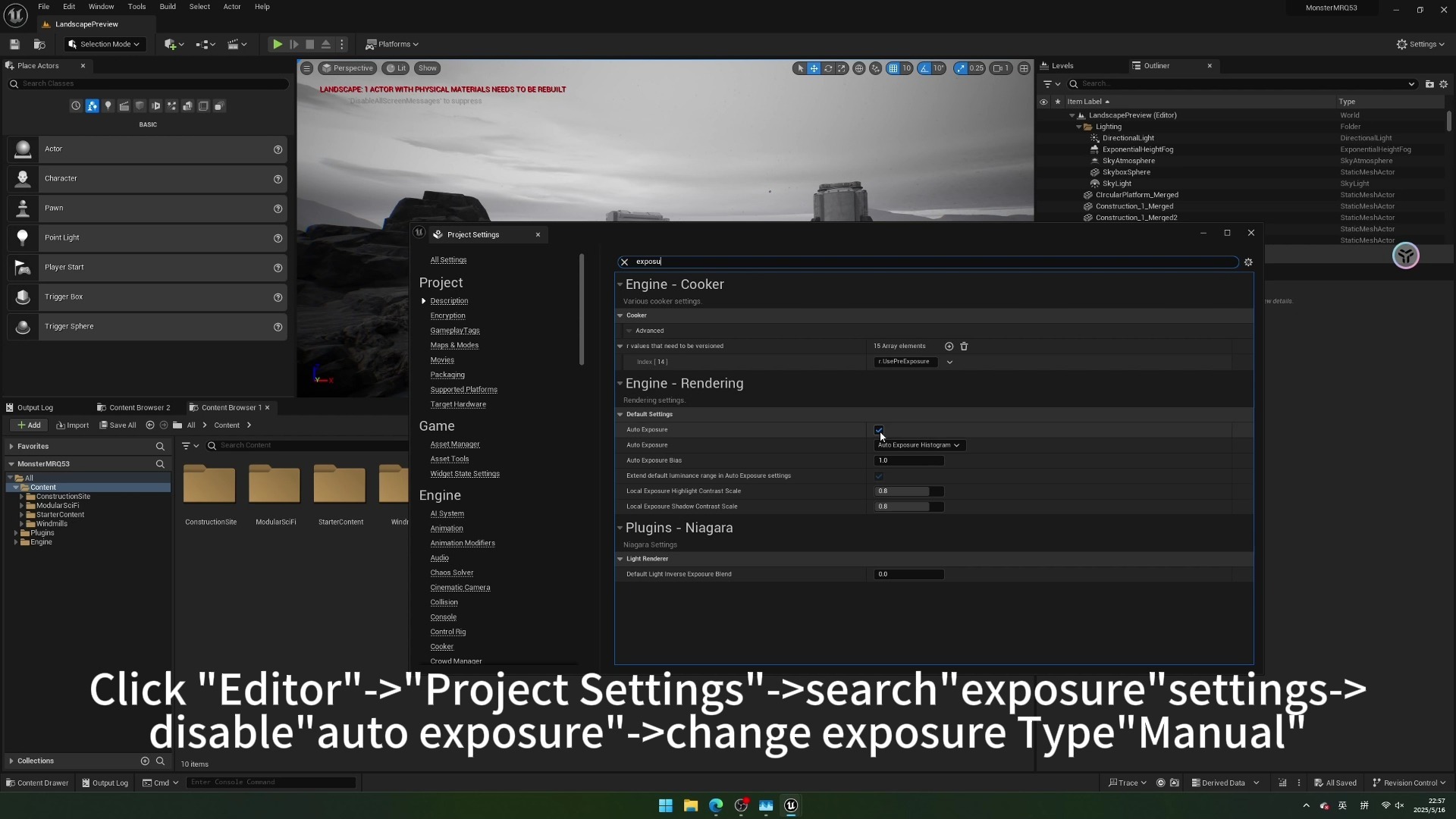
Task: Click the Save All button
Action: click(x=118, y=425)
